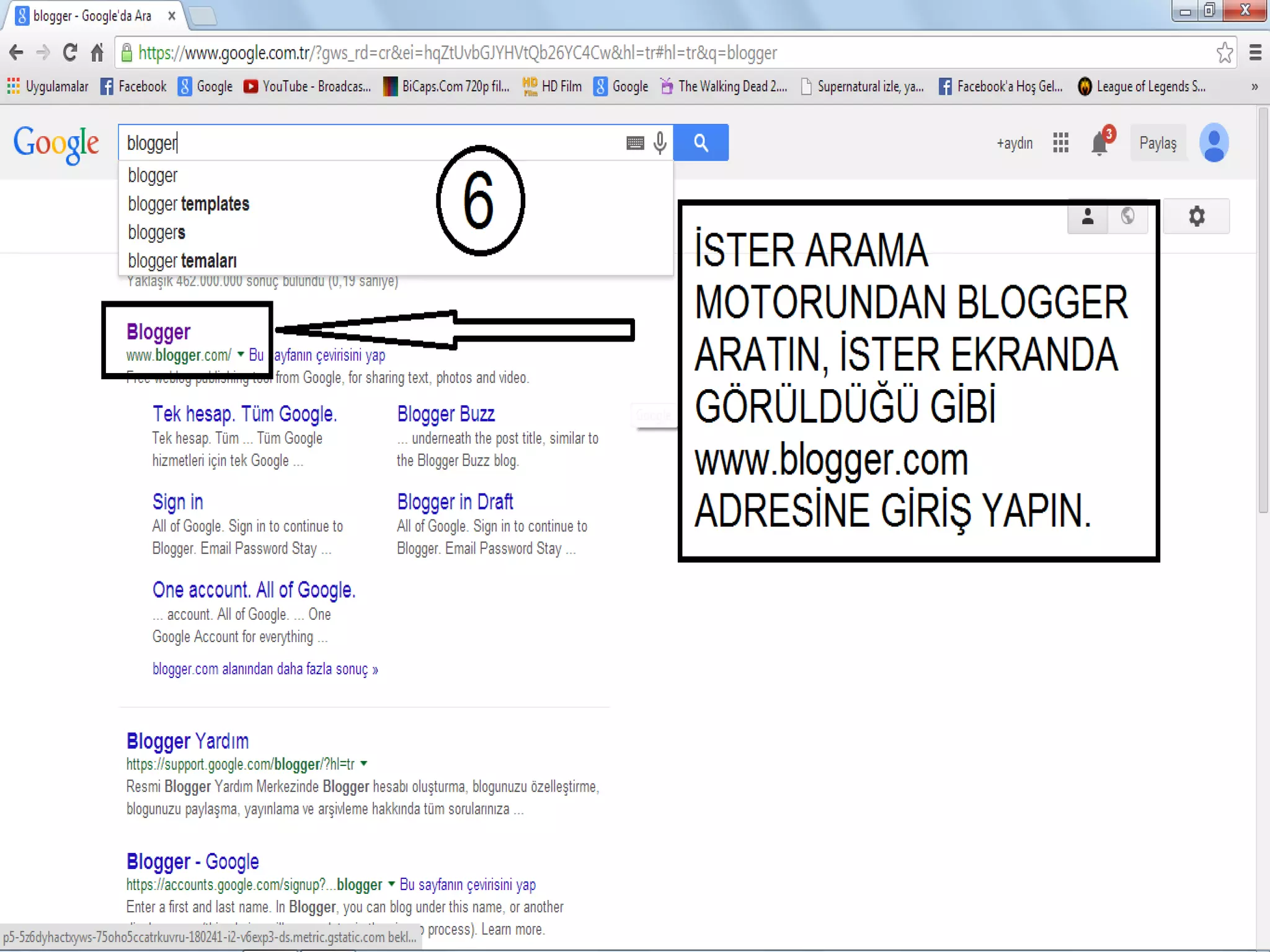
Task: Open Facebook'a Hoş Gel... bookmark
Action: click(1001, 86)
